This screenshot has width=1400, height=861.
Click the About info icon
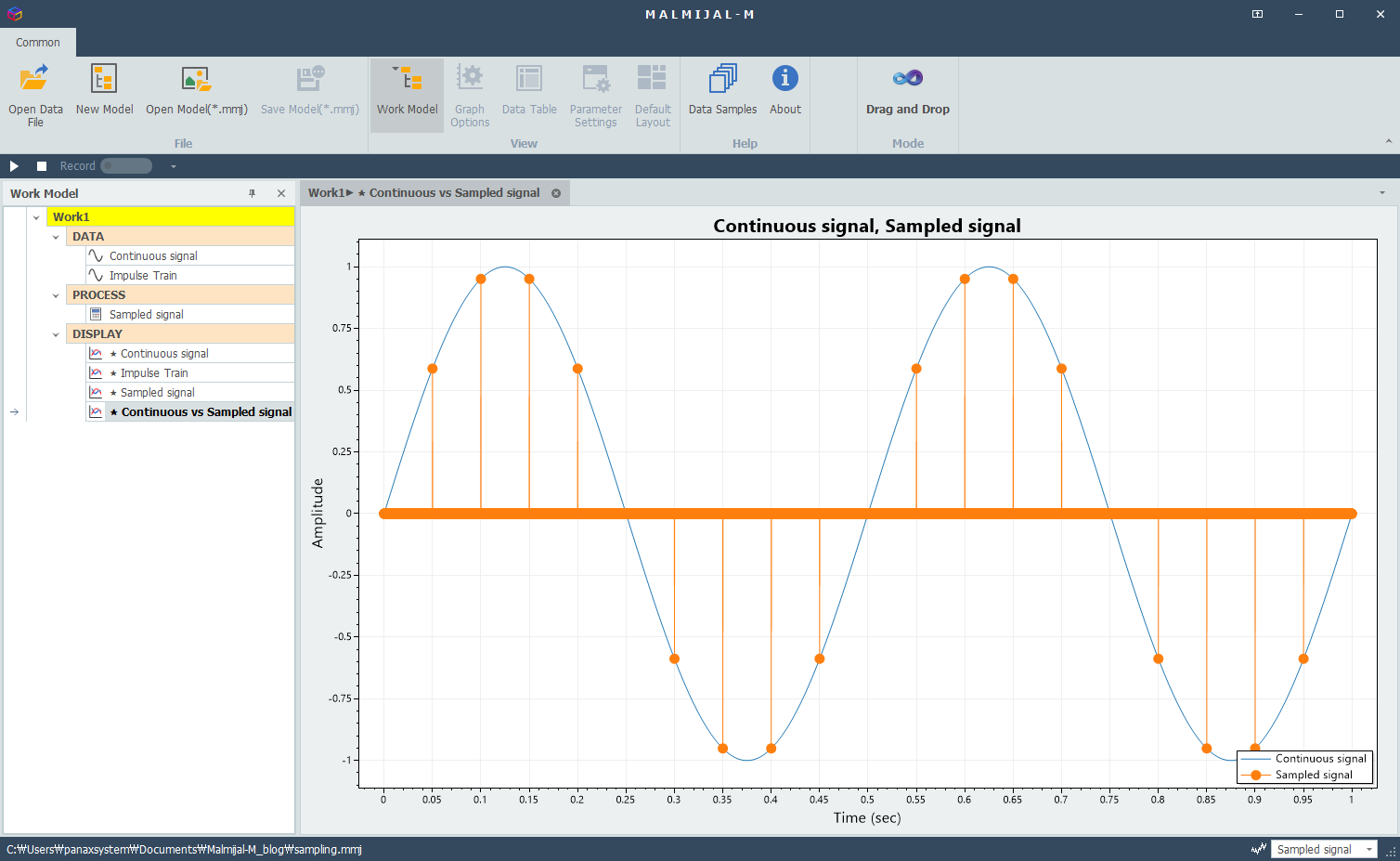(x=785, y=78)
